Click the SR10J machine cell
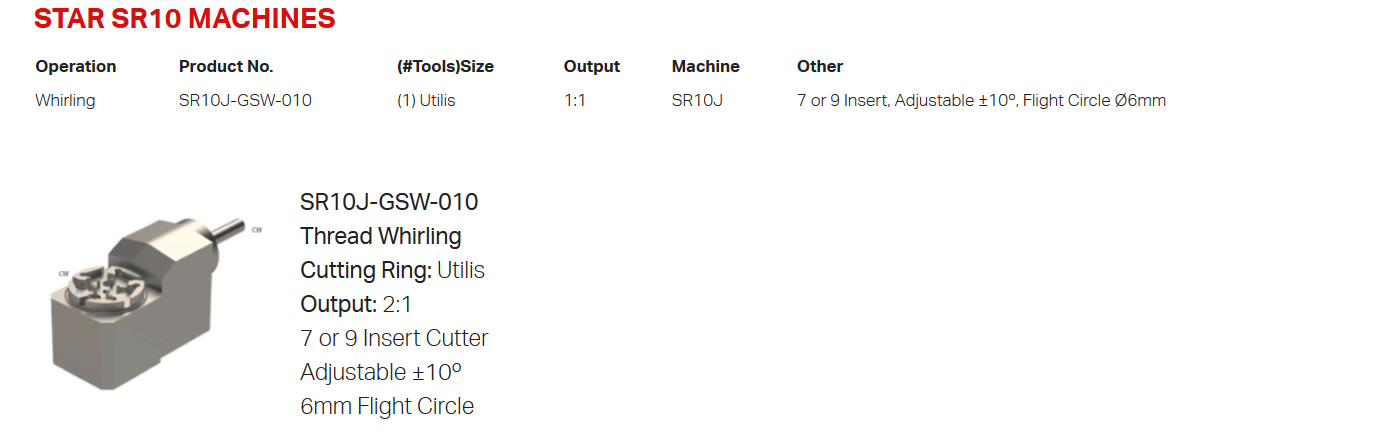1390x436 pixels. [697, 101]
